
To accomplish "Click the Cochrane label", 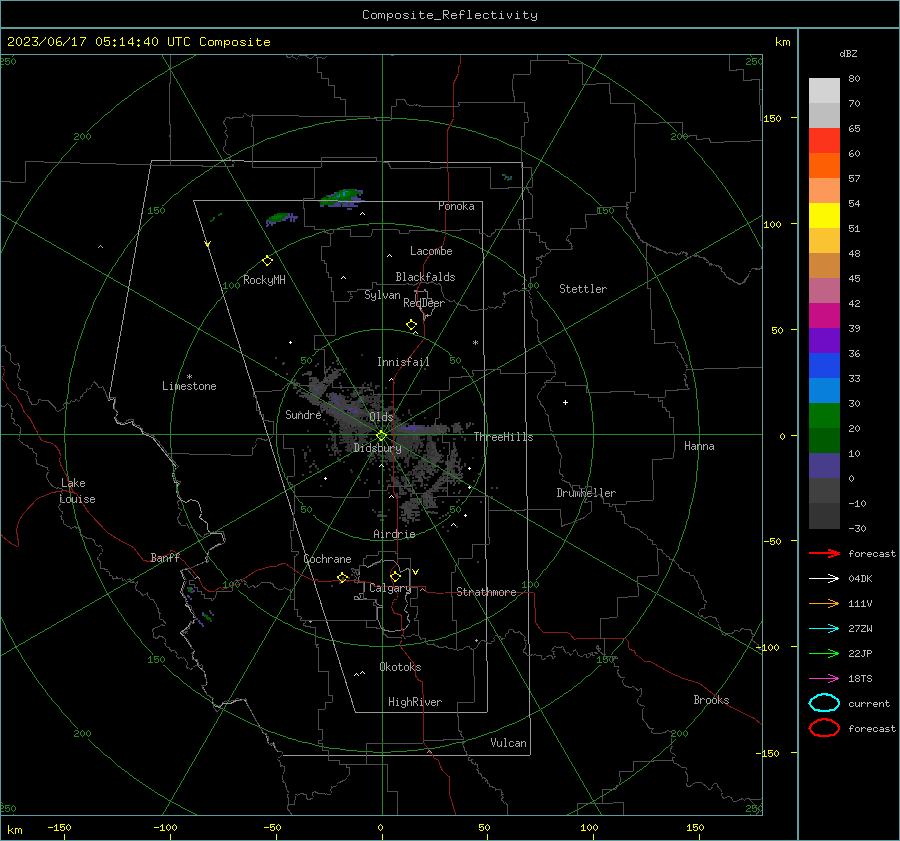I will (327, 559).
